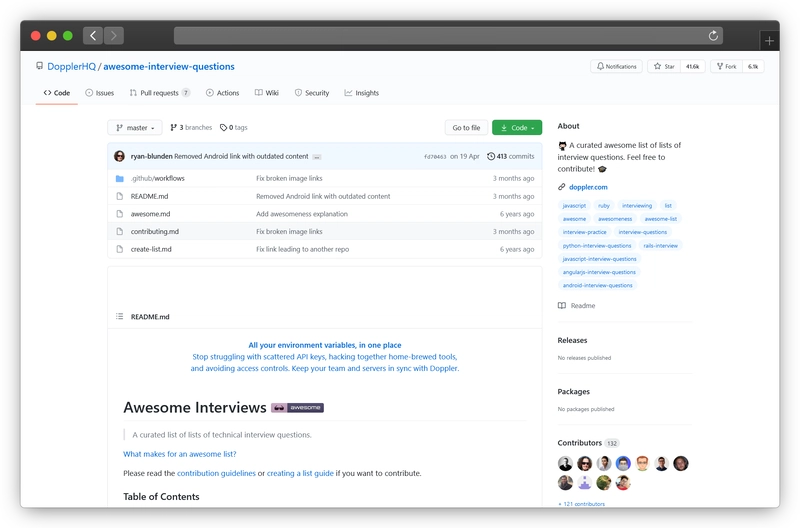Image resolution: width=800 pixels, height=528 pixels.
Task: View the 3 branches link
Action: point(191,128)
